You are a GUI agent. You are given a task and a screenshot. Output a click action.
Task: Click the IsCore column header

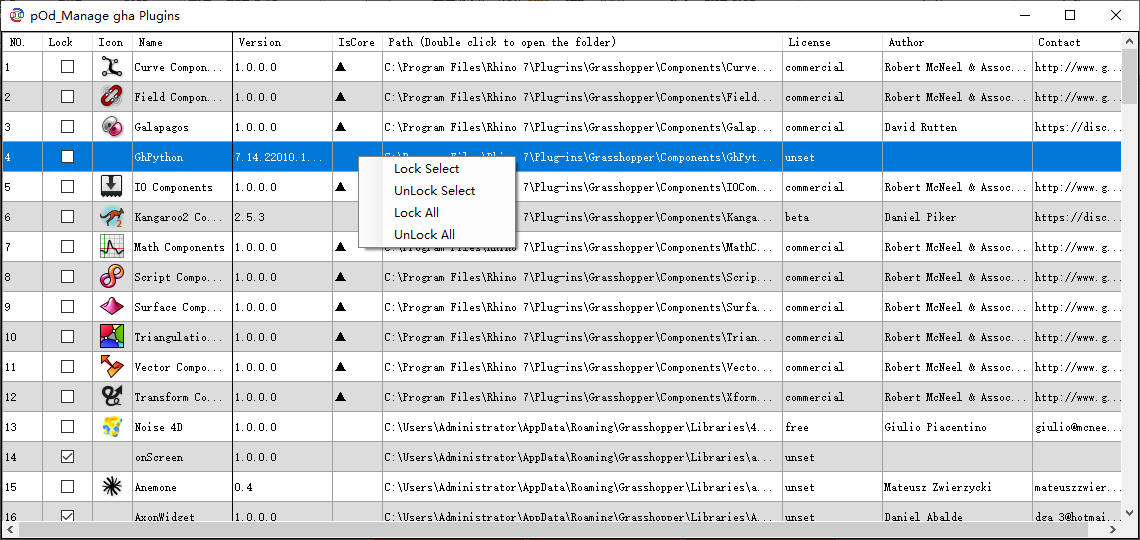(358, 42)
